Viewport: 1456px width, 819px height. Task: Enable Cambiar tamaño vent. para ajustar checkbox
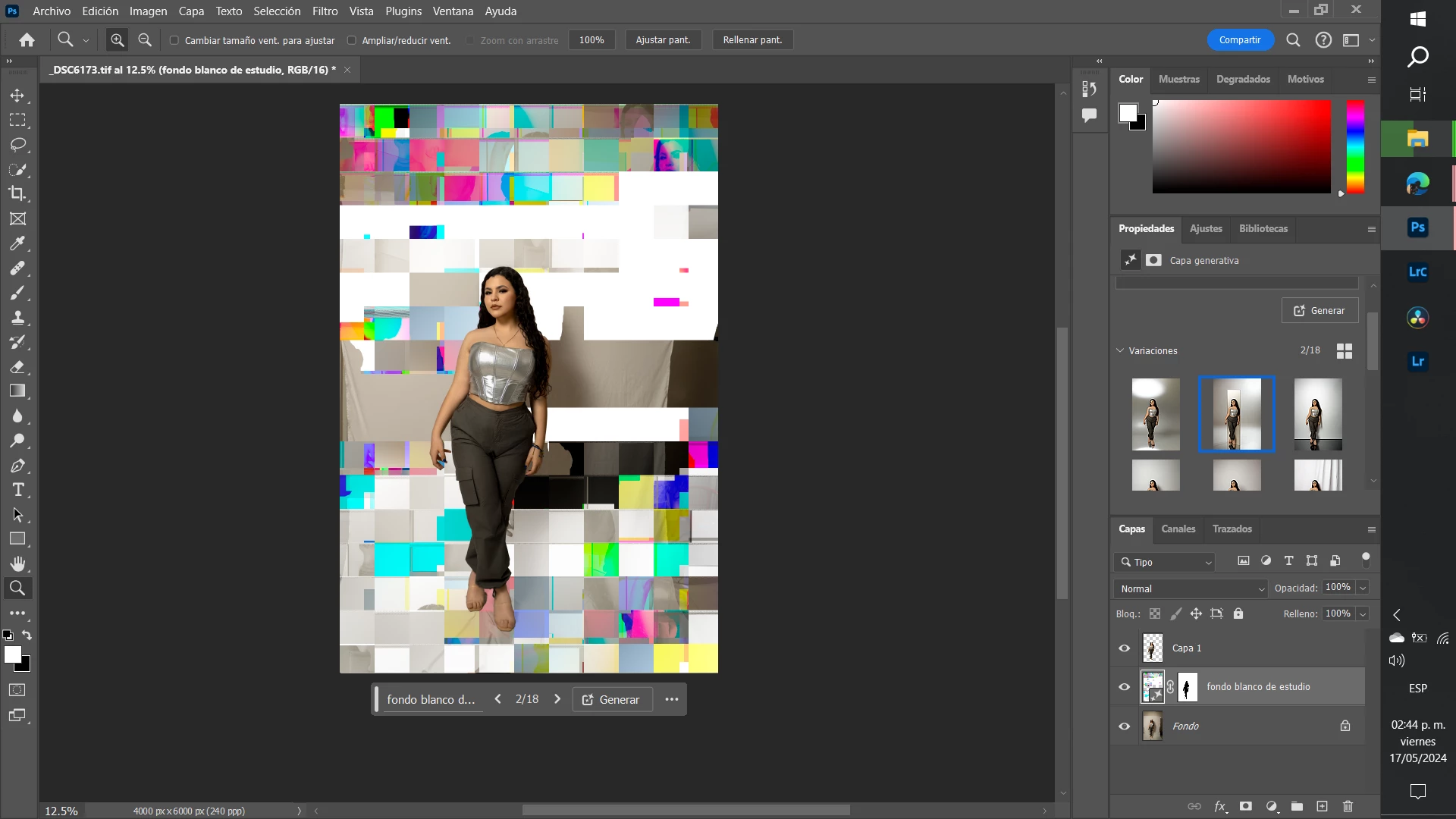coord(174,40)
